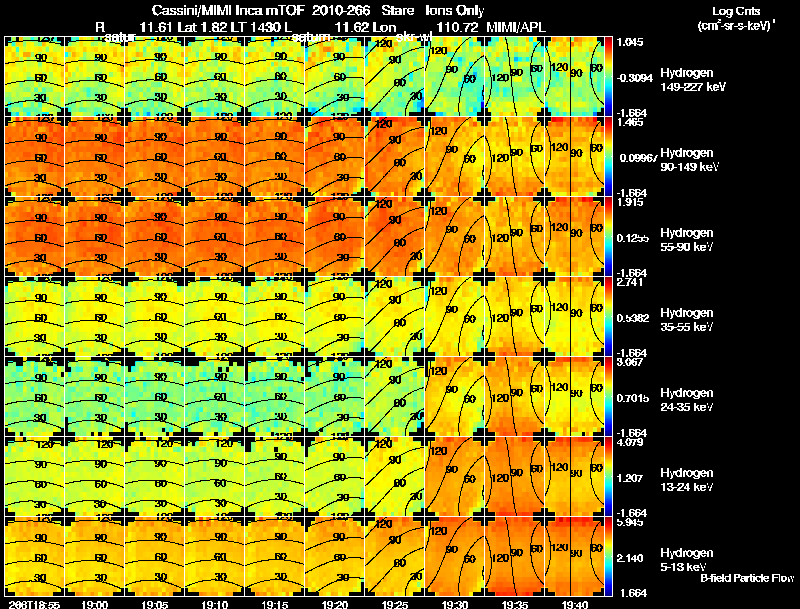Click the 5.945 colorbar maximum value
800x609 pixels.
(x=630, y=522)
